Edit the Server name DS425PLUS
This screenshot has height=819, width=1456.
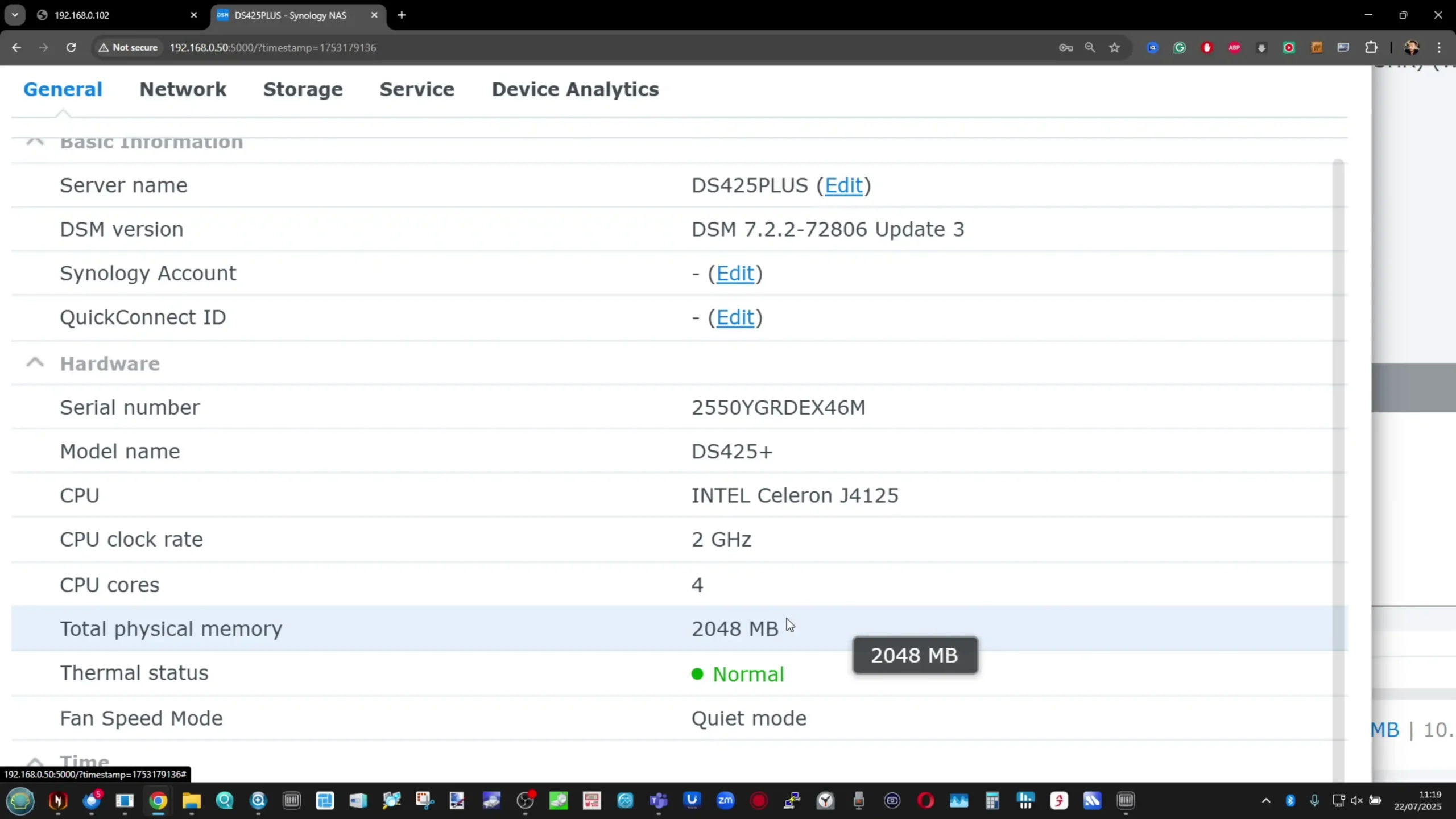pos(843,185)
